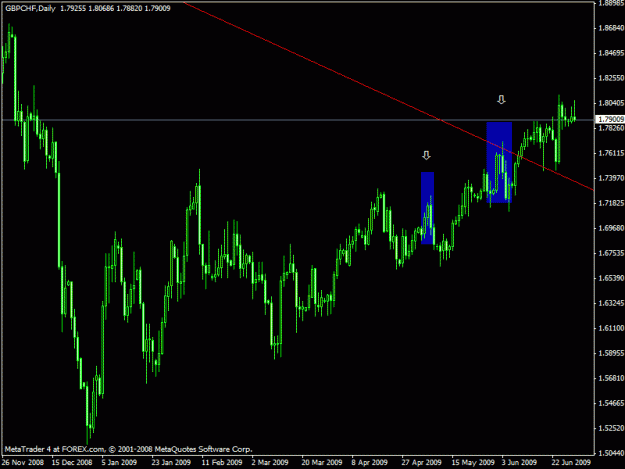Click the 1.67535 price axis label

pyautogui.click(x=611, y=253)
